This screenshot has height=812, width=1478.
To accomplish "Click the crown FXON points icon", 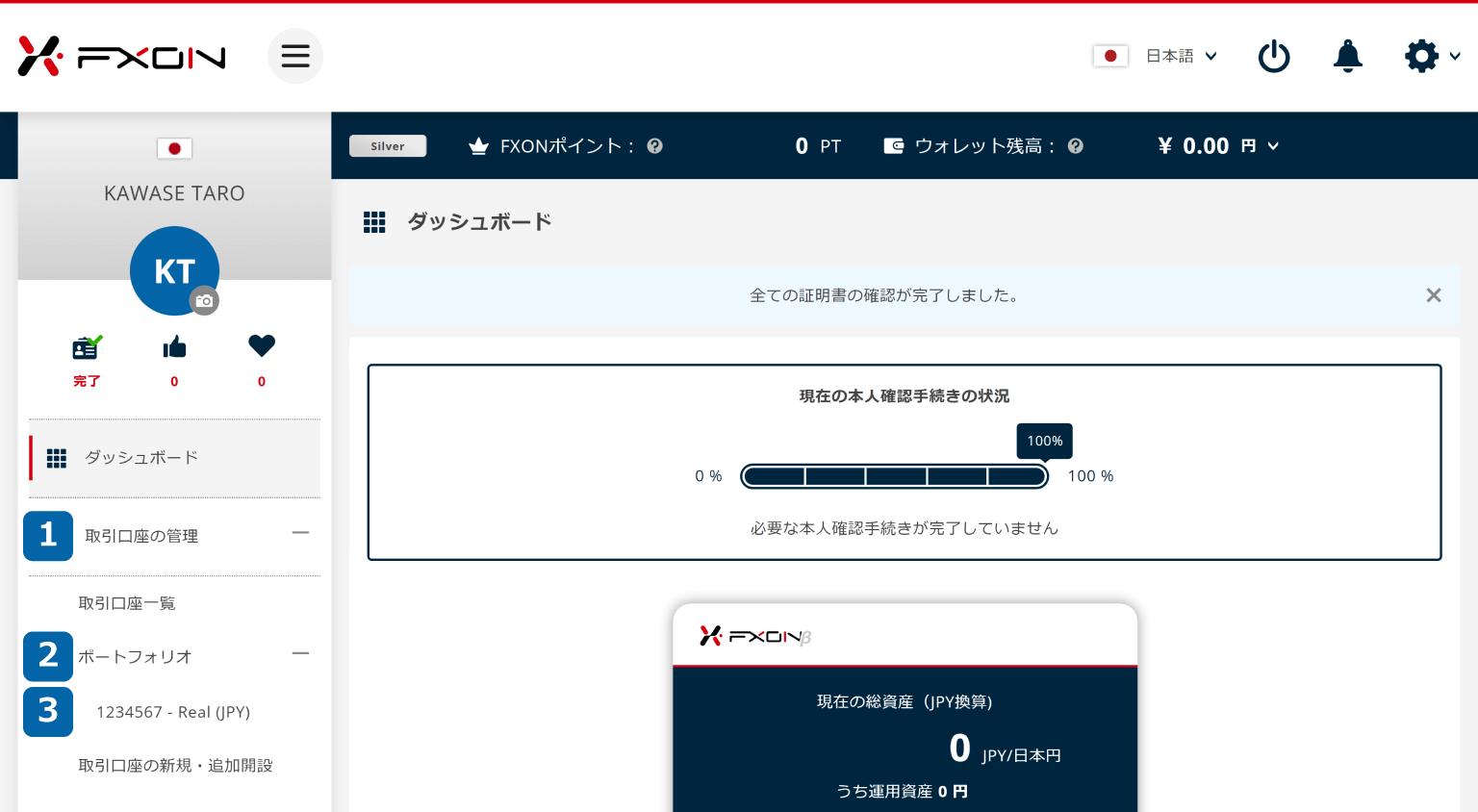I will click(478, 146).
